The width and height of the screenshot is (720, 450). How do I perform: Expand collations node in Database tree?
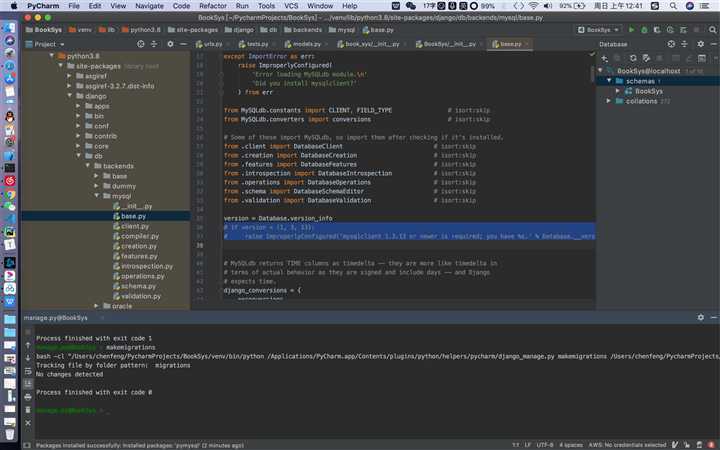pyautogui.click(x=609, y=101)
